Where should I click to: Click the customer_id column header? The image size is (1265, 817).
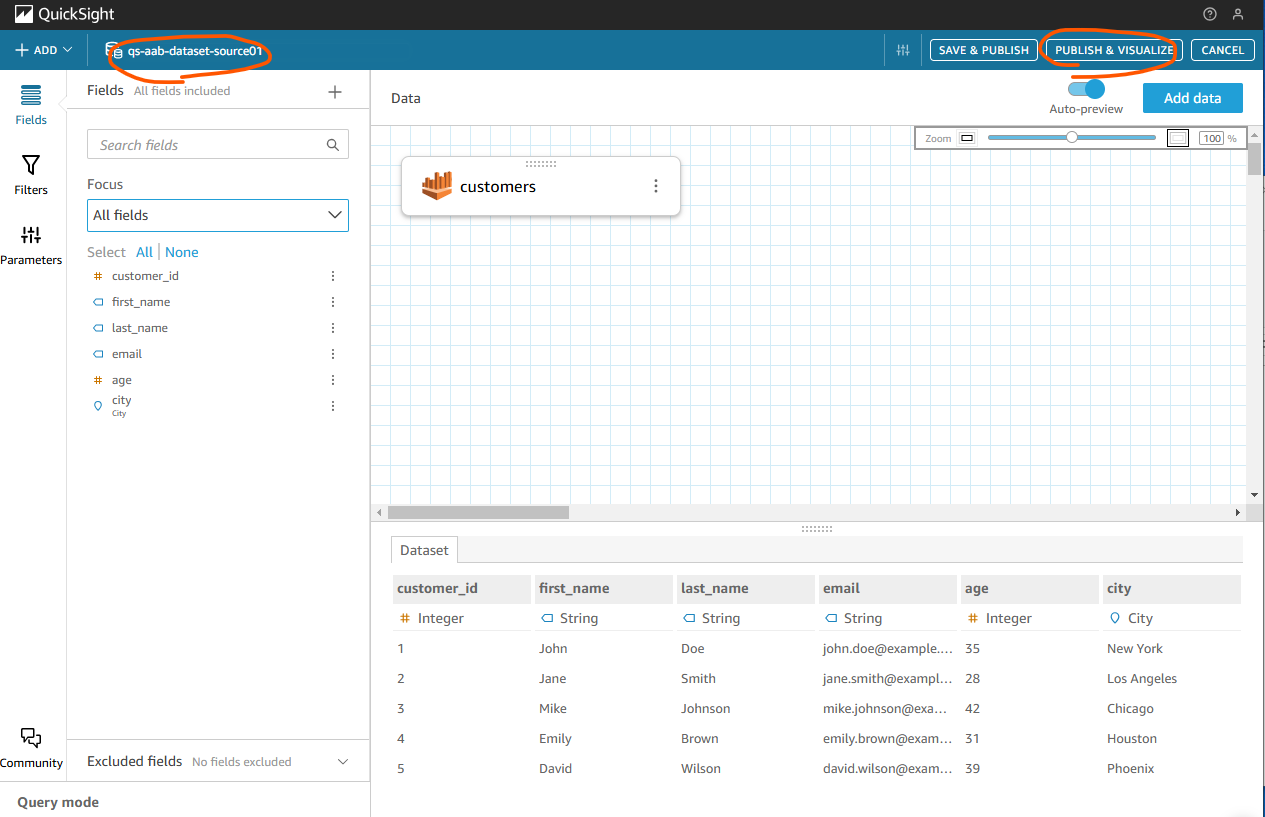click(x=462, y=588)
